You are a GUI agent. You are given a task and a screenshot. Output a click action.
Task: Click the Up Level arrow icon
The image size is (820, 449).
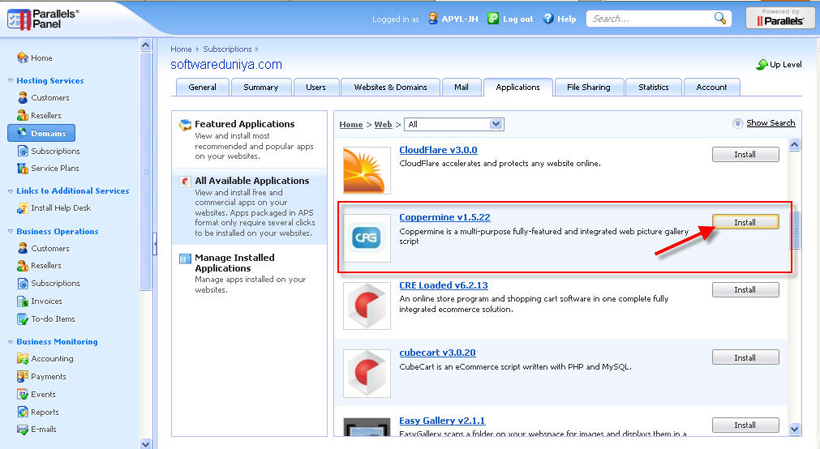coord(762,64)
